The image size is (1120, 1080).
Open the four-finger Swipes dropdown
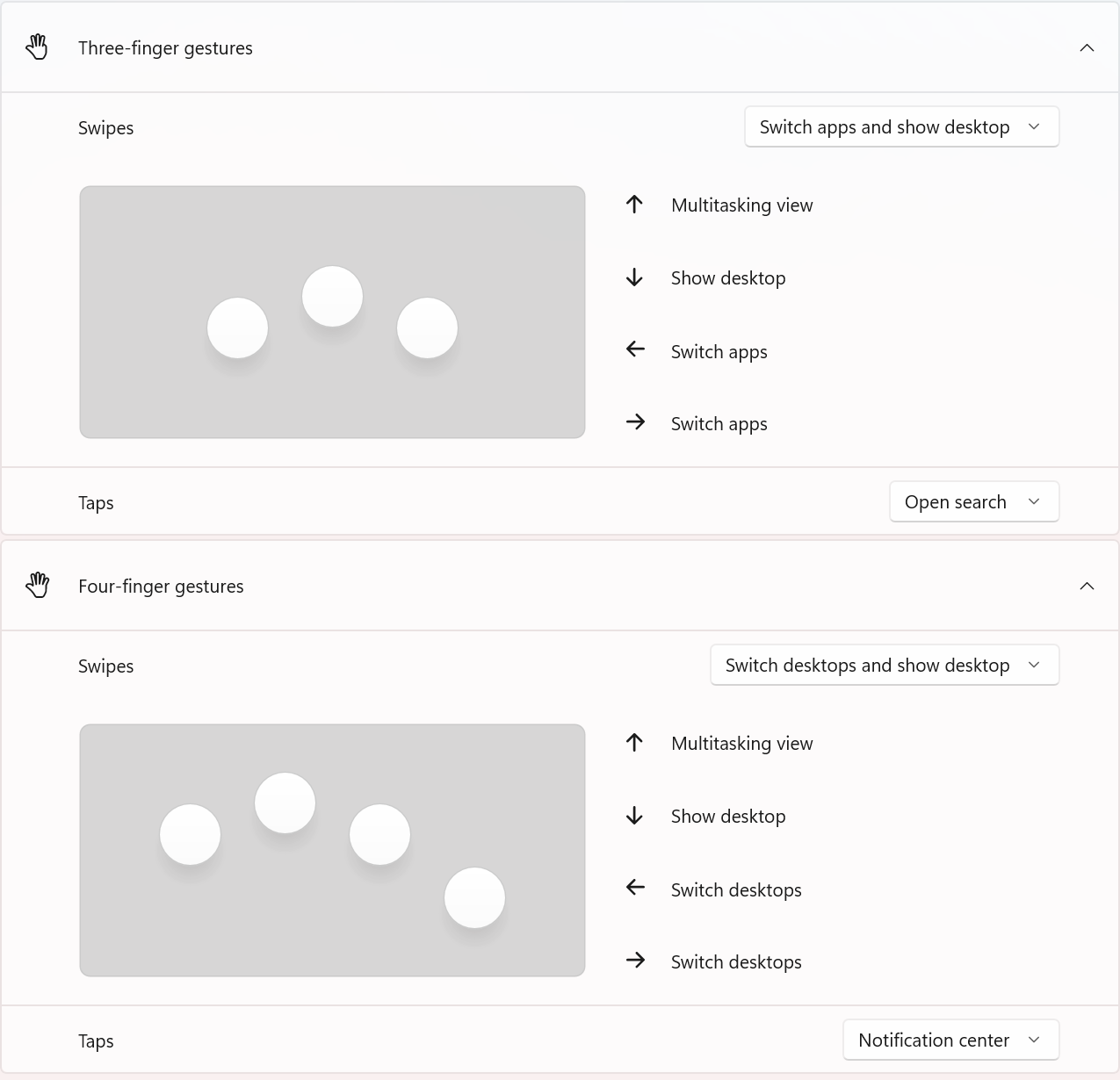coord(884,666)
